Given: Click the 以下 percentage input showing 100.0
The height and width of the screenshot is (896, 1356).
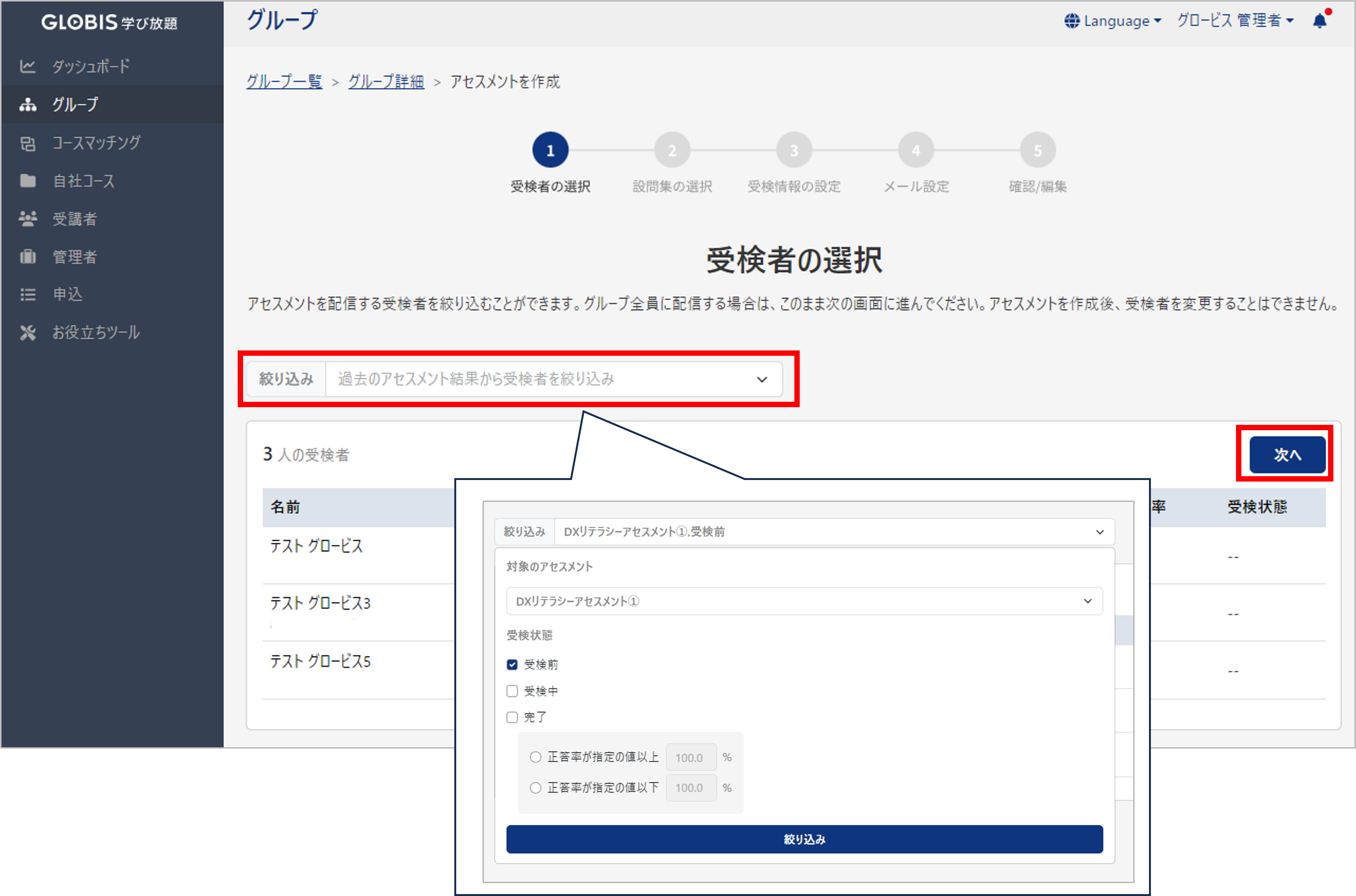Looking at the screenshot, I should [x=691, y=788].
